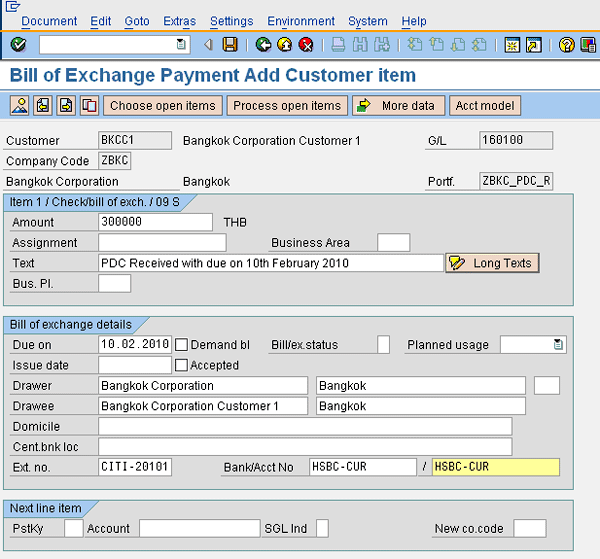
Task: Open the Extras menu
Action: point(180,21)
